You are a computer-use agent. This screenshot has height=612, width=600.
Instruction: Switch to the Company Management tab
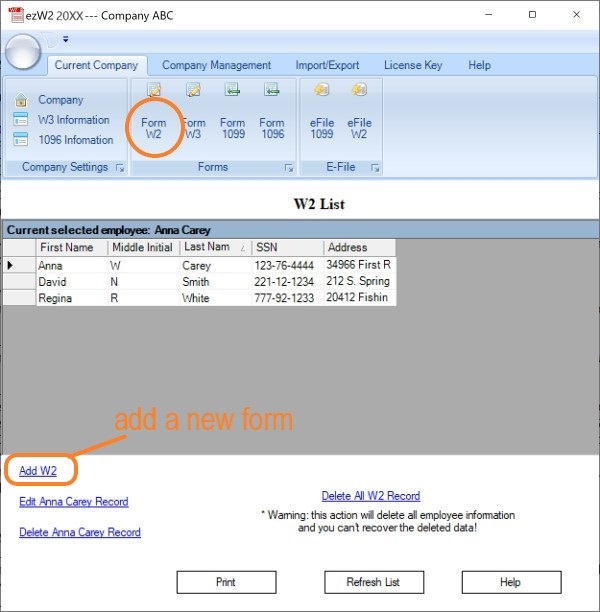point(216,65)
